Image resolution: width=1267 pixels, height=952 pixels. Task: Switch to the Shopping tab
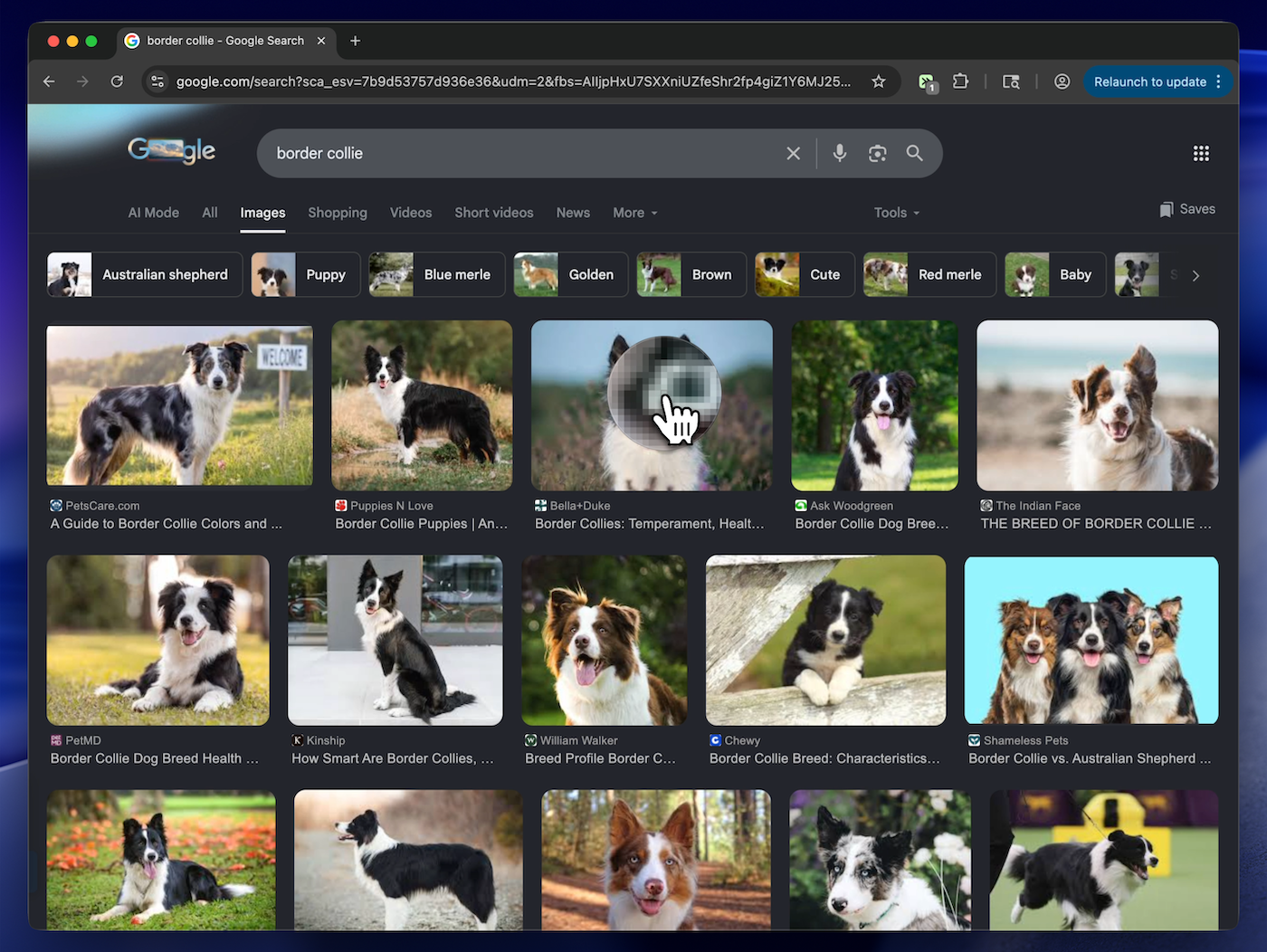point(337,213)
